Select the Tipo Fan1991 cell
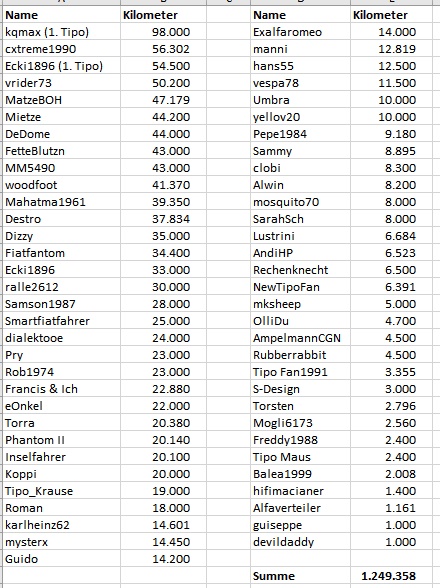 300,372
